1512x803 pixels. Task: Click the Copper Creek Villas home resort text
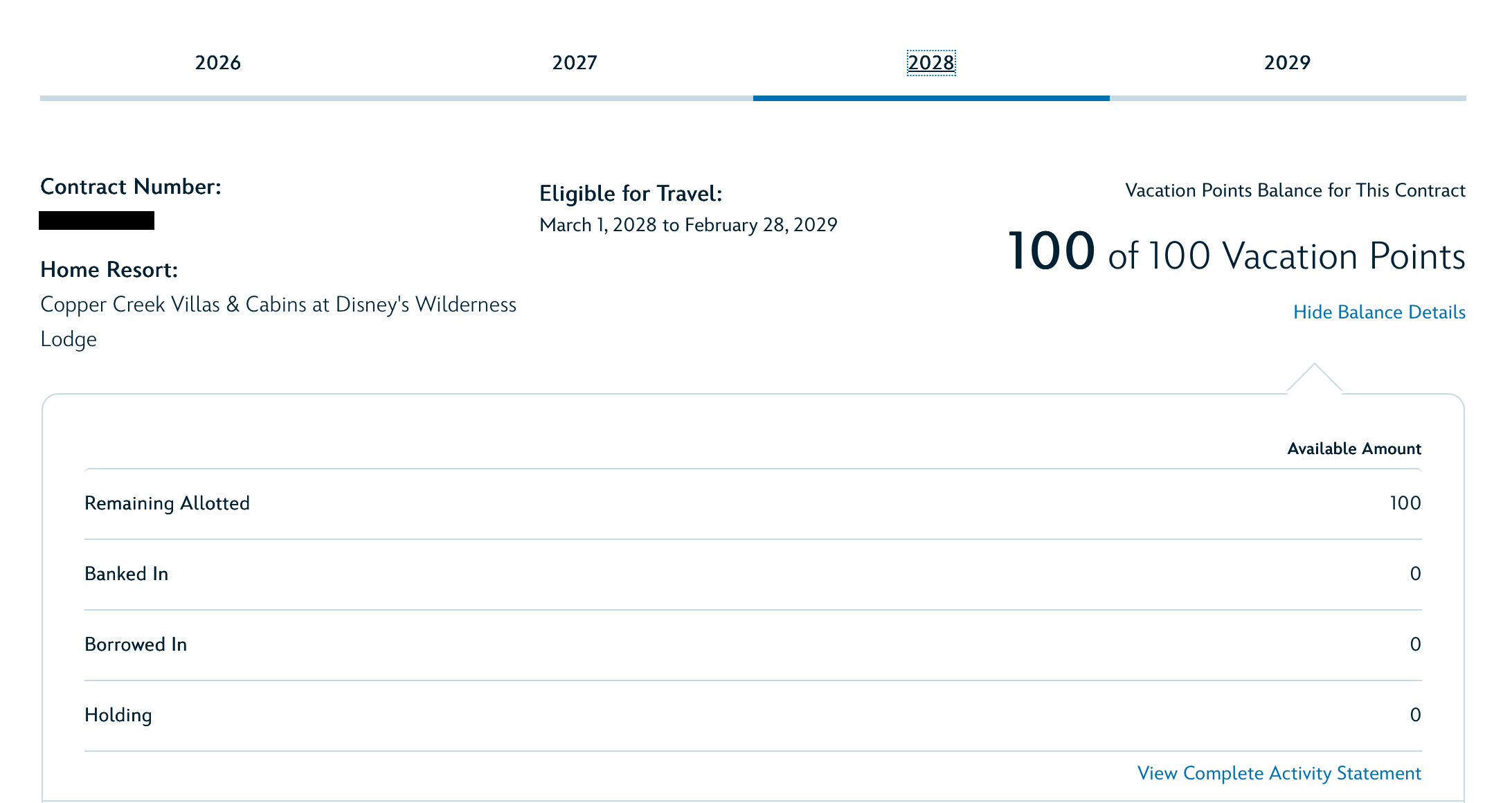coord(278,322)
